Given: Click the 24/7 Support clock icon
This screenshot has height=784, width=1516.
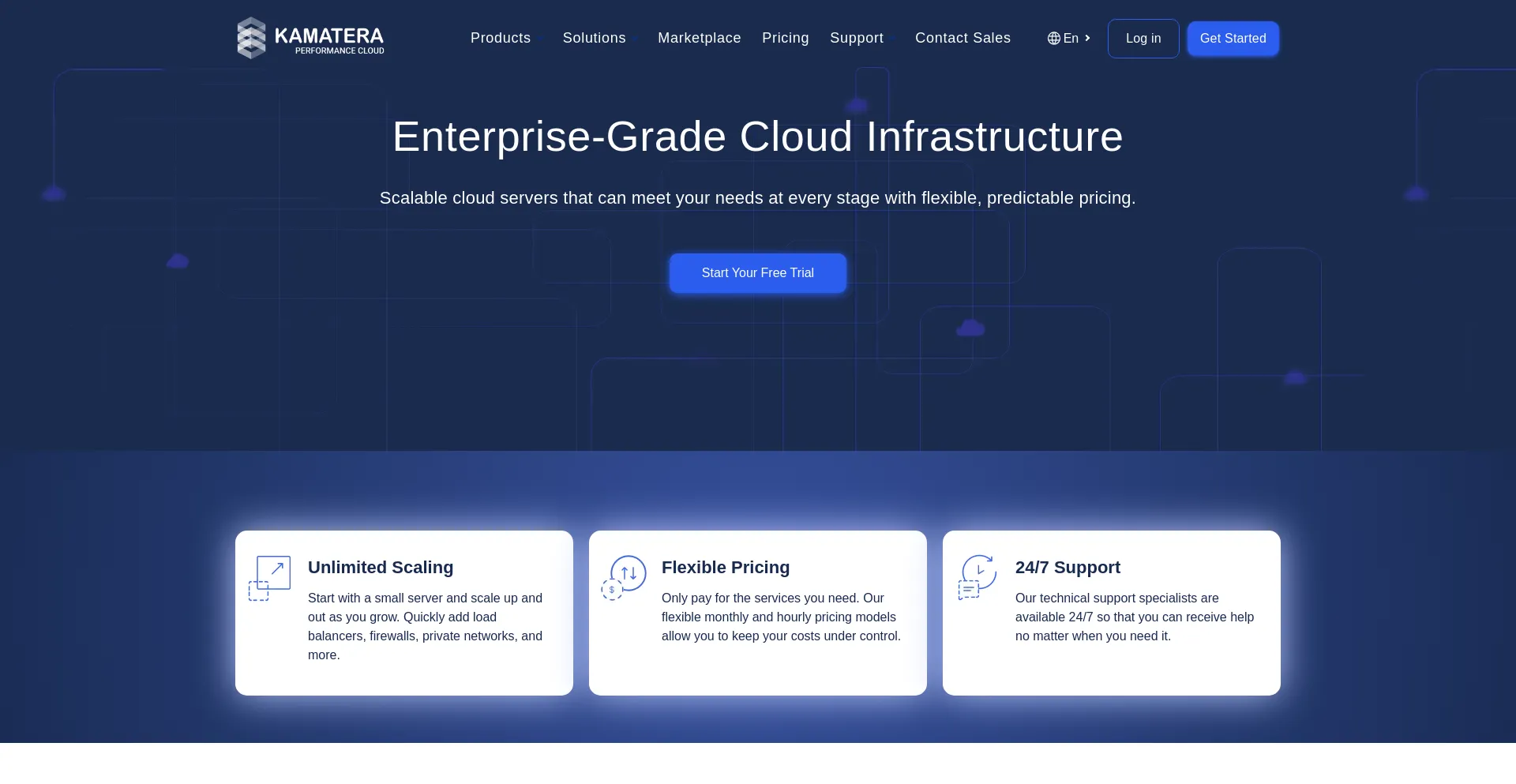Looking at the screenshot, I should pos(978,577).
